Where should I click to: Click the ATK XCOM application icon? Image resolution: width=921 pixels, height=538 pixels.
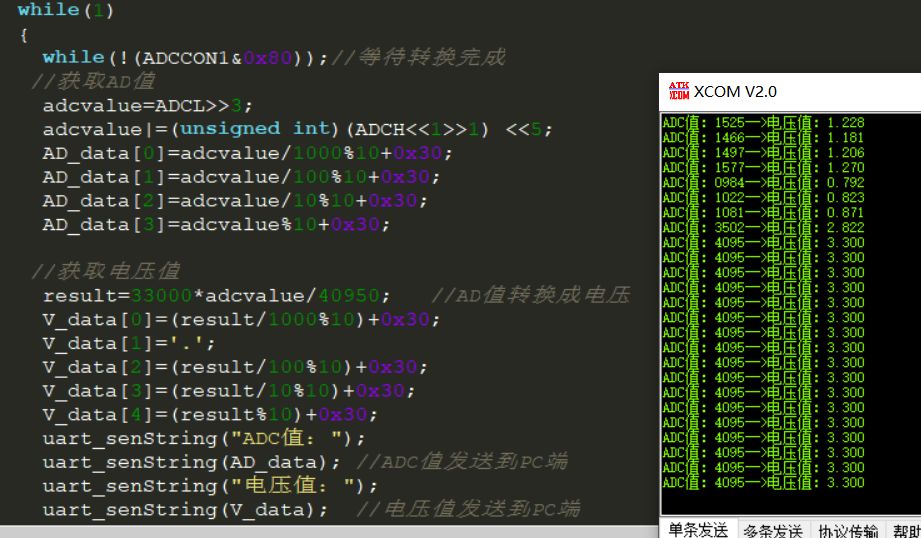click(x=679, y=91)
